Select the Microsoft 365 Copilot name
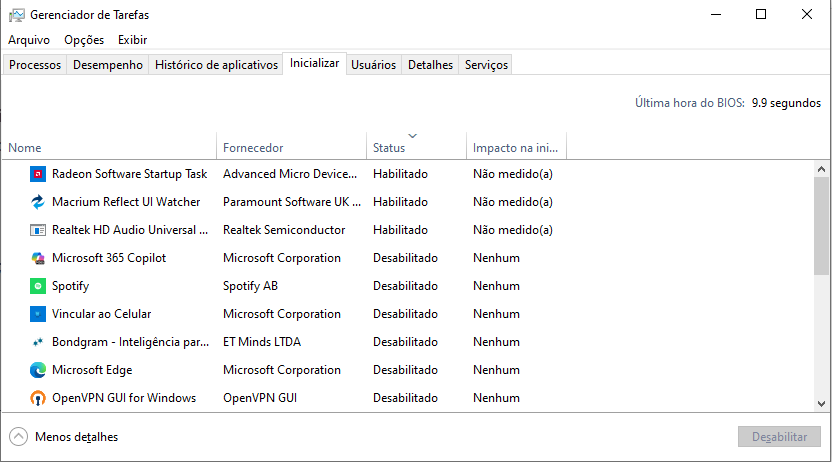Image resolution: width=832 pixels, height=462 pixels. 109,258
